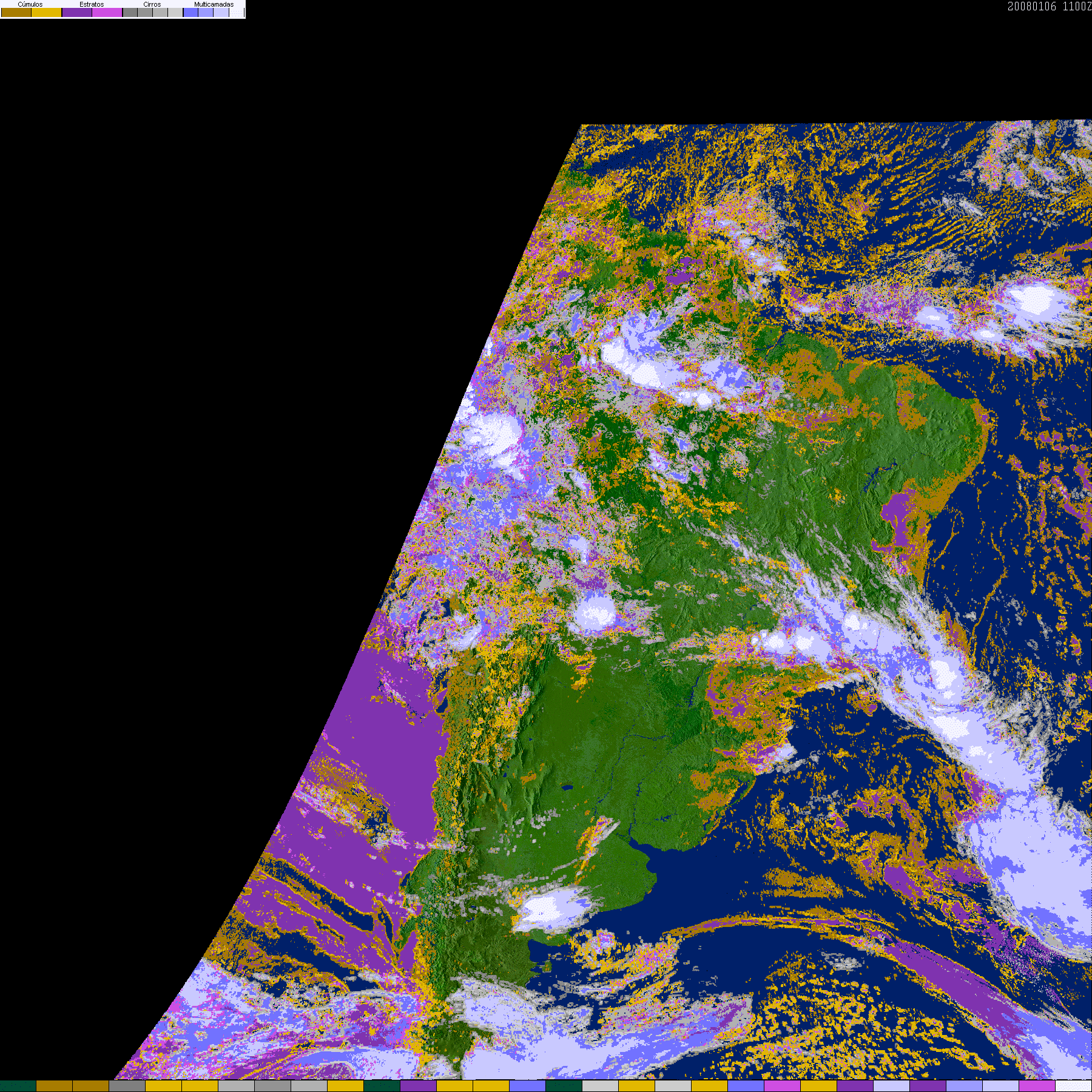Click the darkest blue Multicamadas legend swatch
Viewport: 1092px width, 1092px height.
[190, 12]
